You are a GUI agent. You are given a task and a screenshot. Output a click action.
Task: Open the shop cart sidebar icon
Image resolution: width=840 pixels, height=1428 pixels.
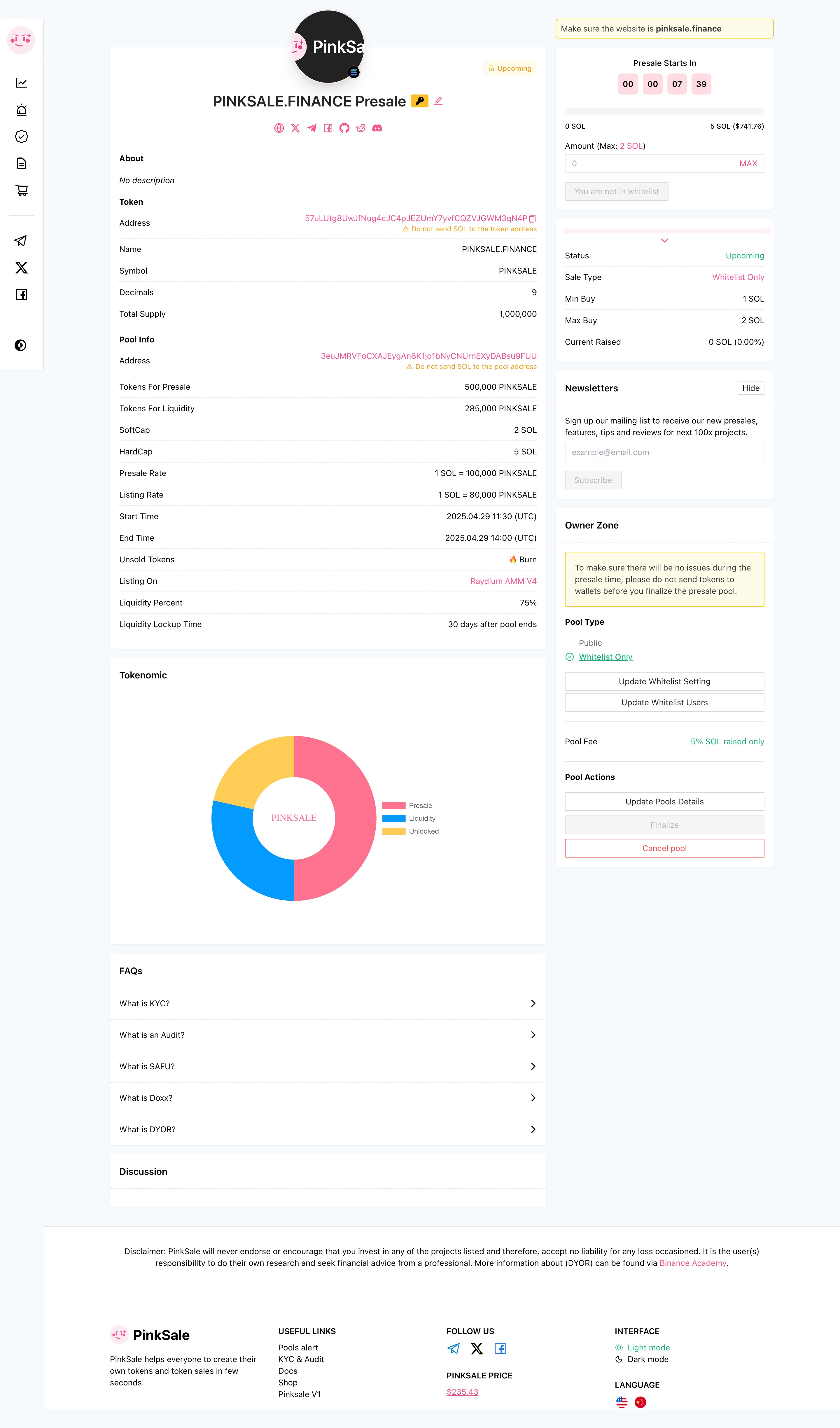22,190
